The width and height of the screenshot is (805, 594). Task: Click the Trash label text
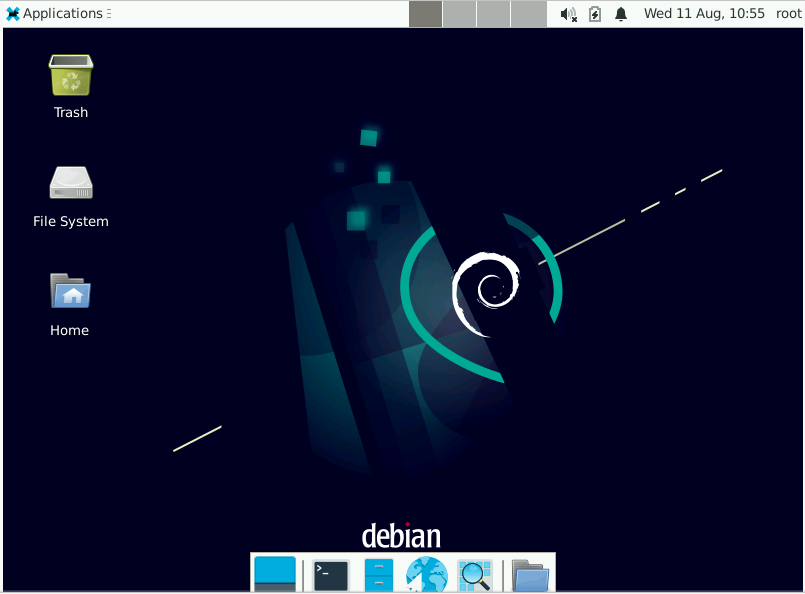click(71, 112)
